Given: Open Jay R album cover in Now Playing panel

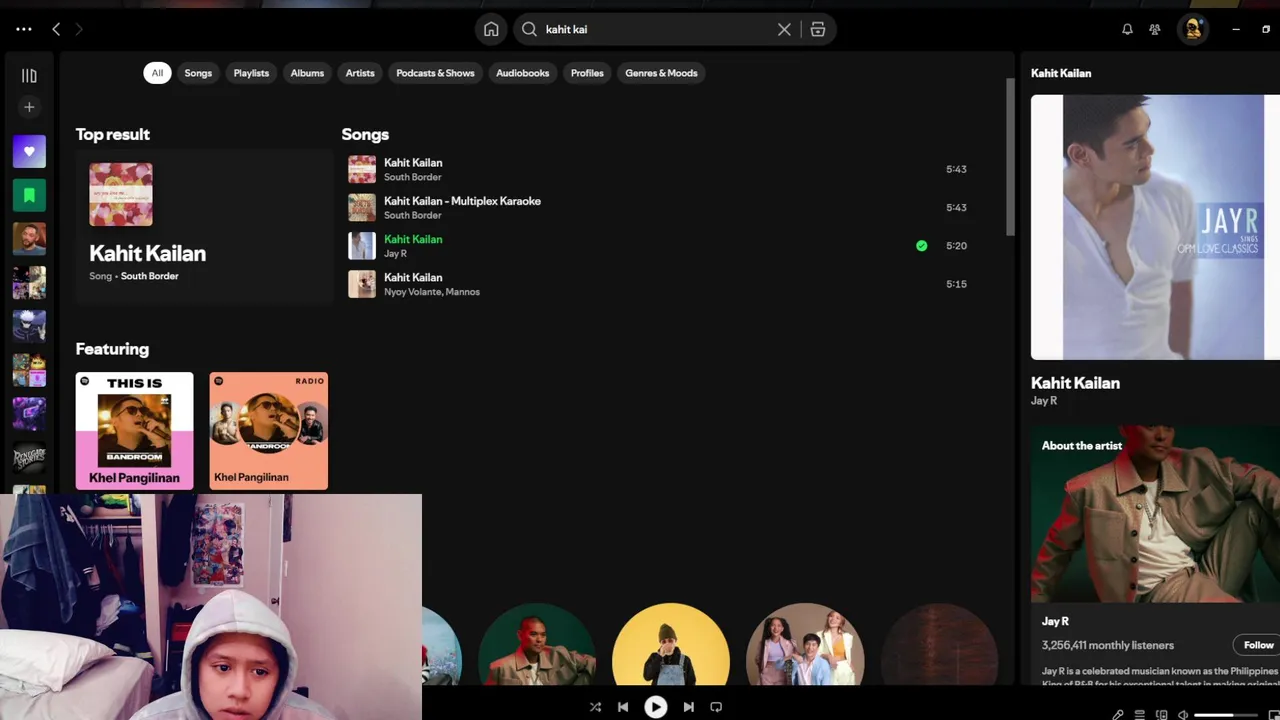Looking at the screenshot, I should pos(1155,227).
